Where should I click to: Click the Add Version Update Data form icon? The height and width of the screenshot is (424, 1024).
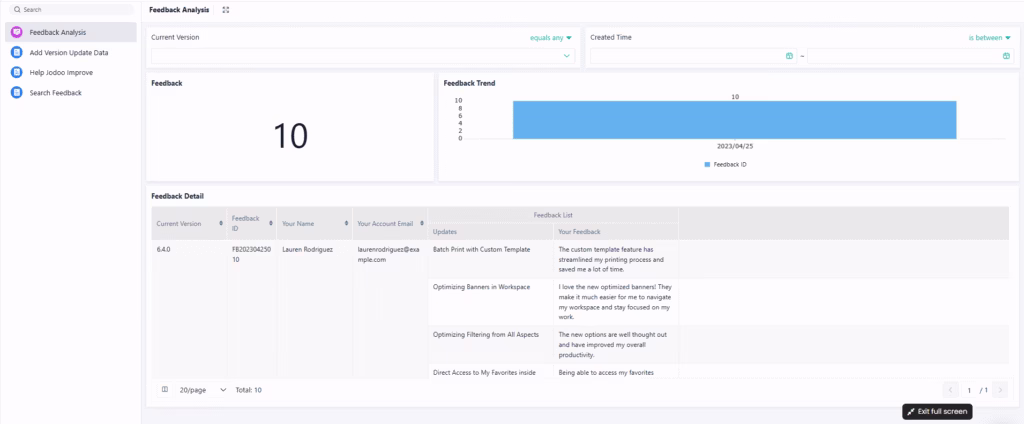[17, 52]
